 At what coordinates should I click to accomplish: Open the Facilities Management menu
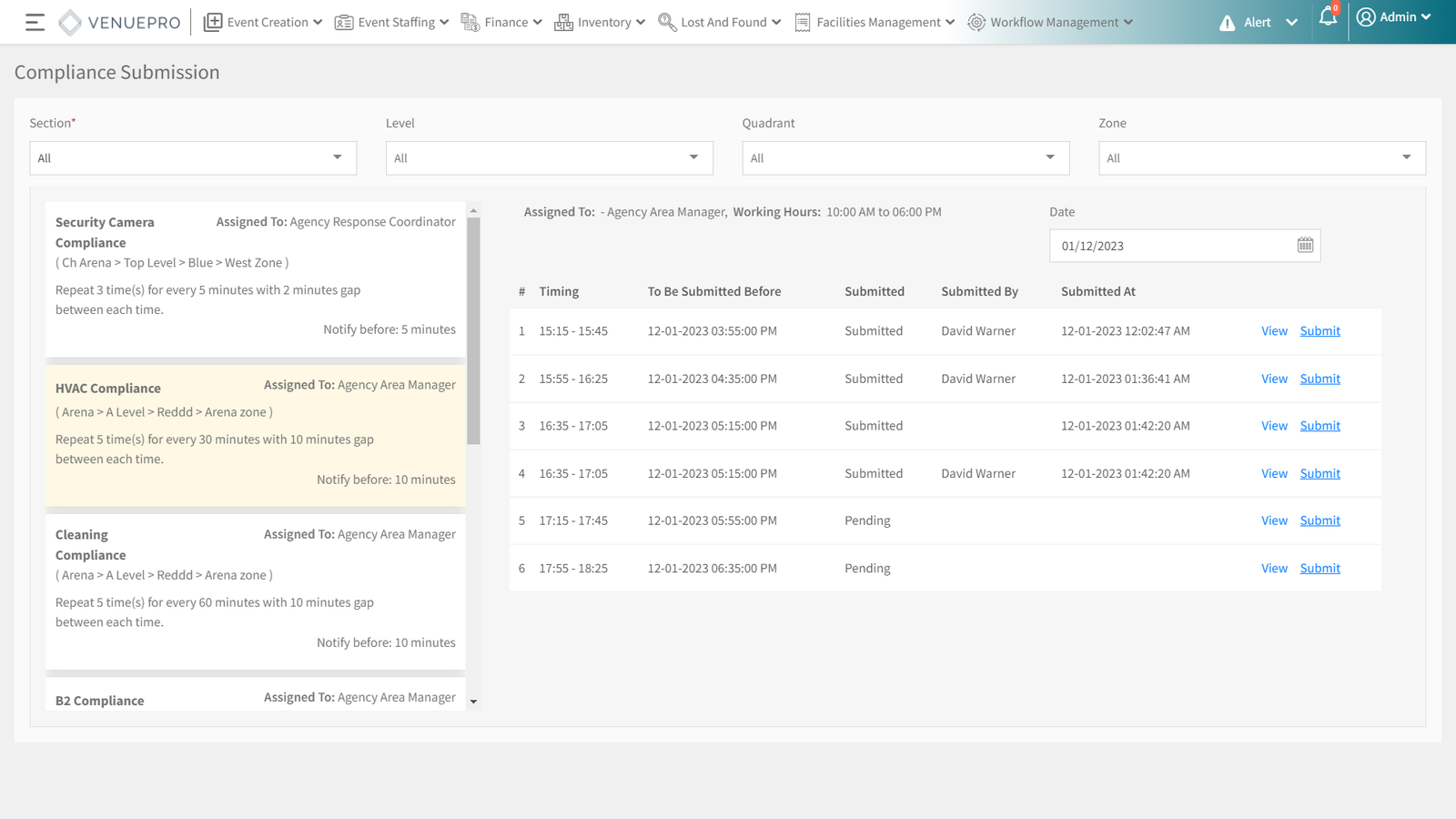[875, 23]
